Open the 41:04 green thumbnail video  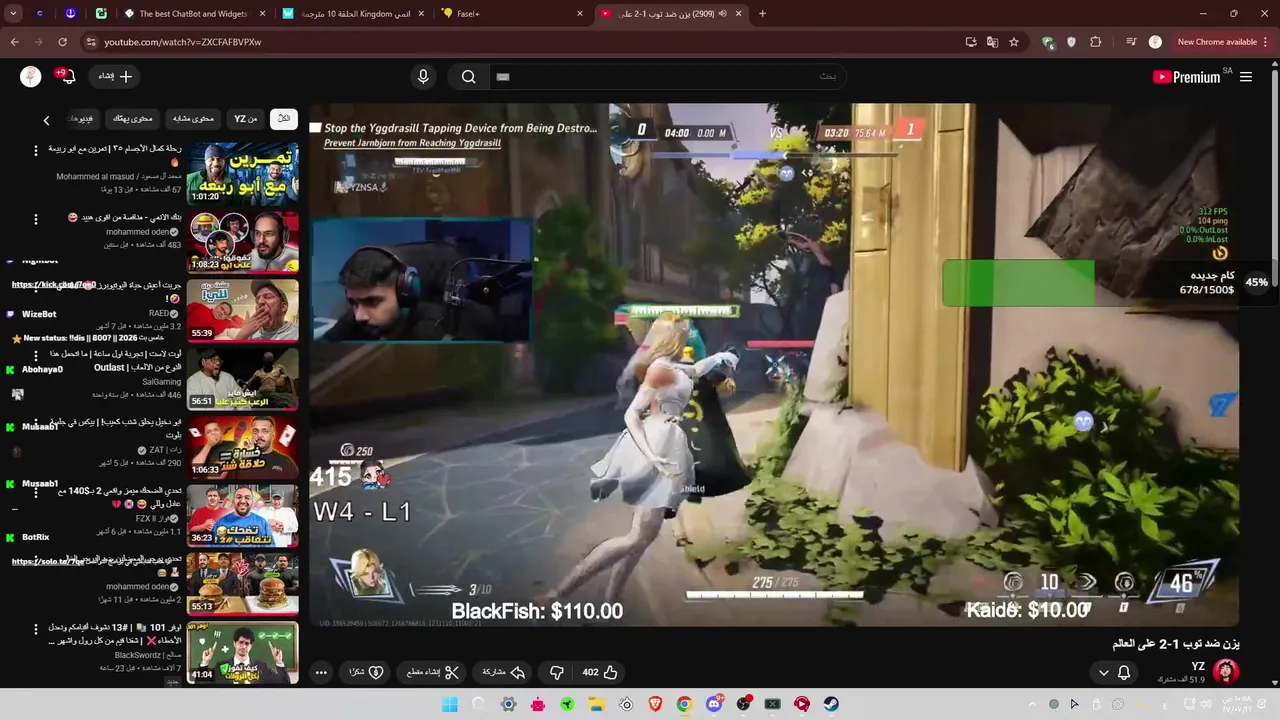243,652
